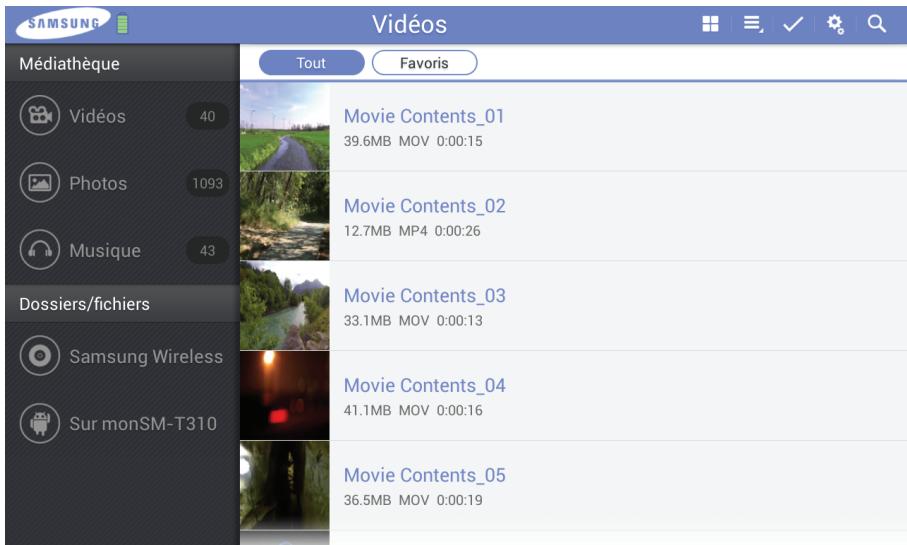Tap the Vidéos page title

(x=409, y=24)
